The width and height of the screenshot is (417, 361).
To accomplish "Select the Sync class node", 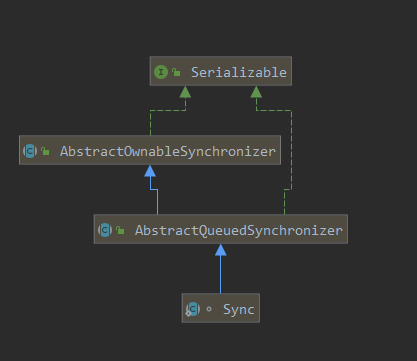I will click(221, 308).
